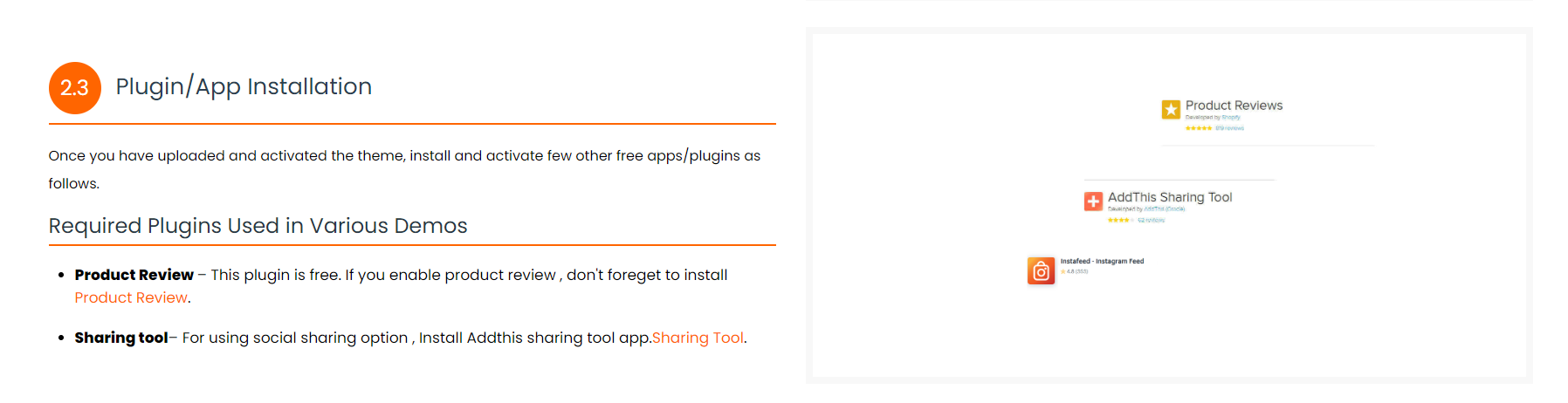Click the bold Product Review bullet label
Viewport: 1568px width, 403px height.
tap(134, 275)
